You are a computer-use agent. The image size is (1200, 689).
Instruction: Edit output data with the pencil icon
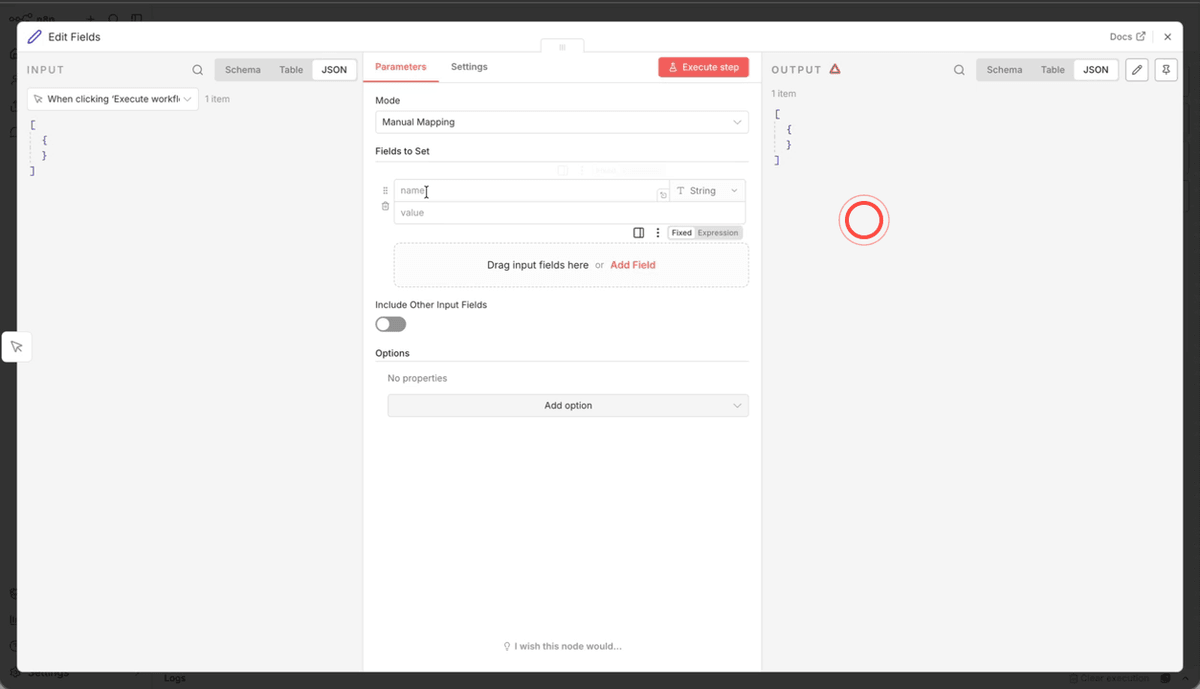[x=1136, y=70]
